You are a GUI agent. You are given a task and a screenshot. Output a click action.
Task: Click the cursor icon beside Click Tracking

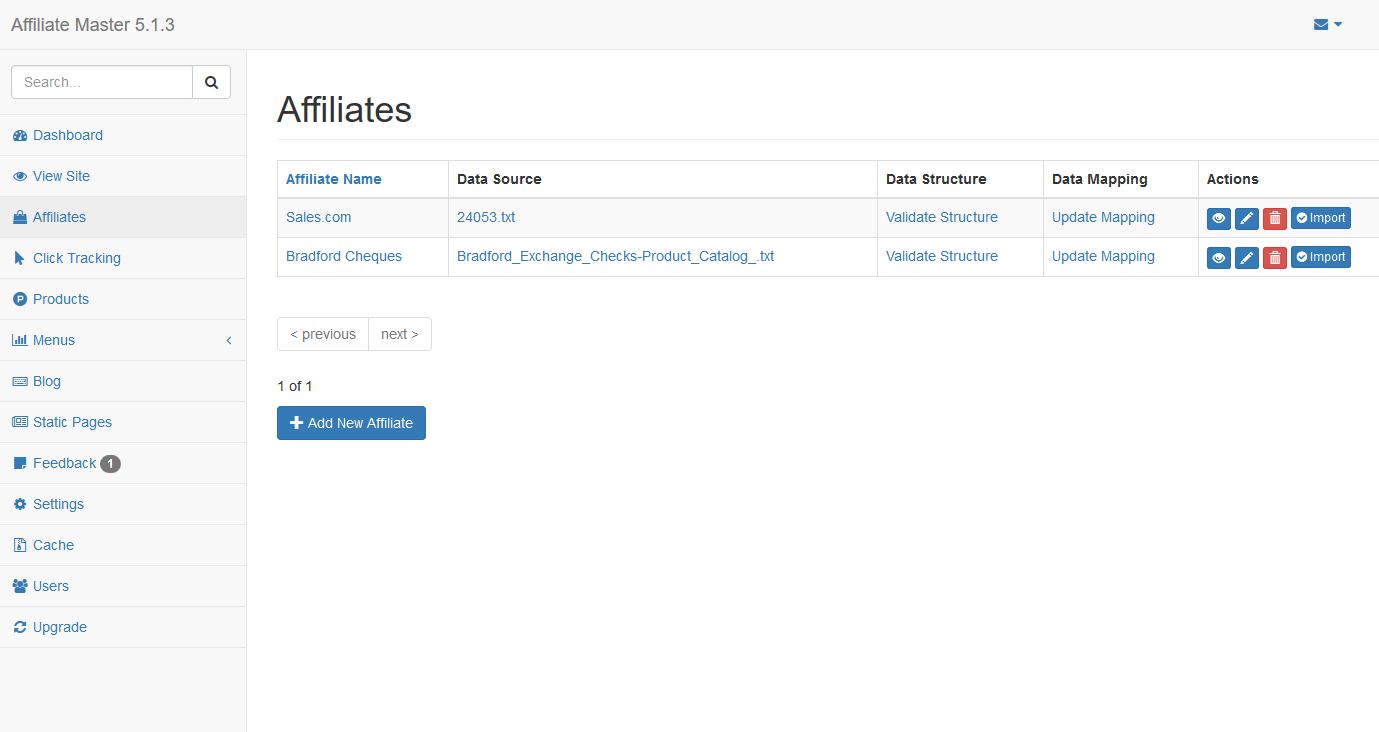click(x=20, y=258)
